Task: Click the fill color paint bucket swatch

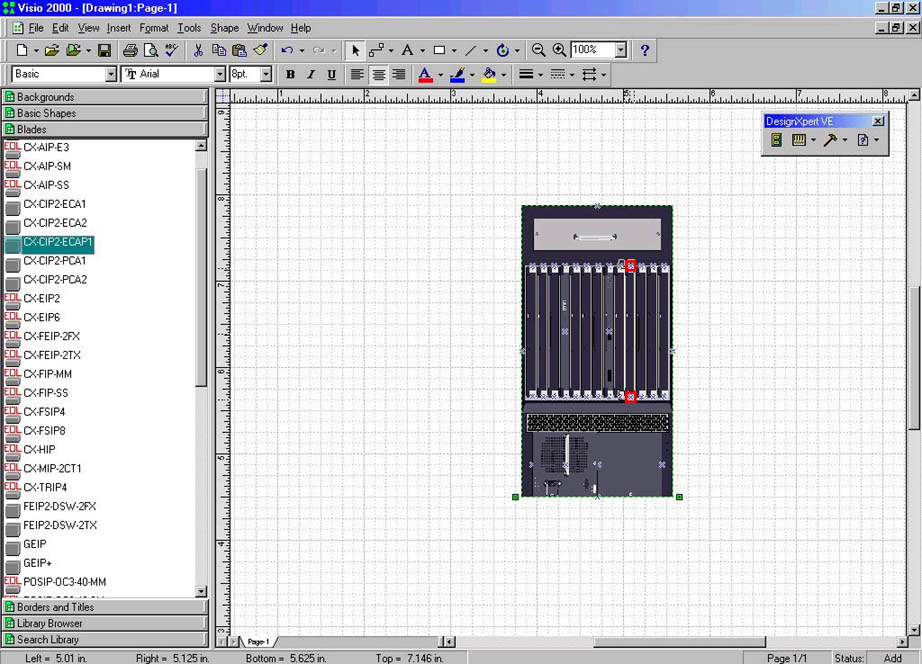Action: [489, 75]
